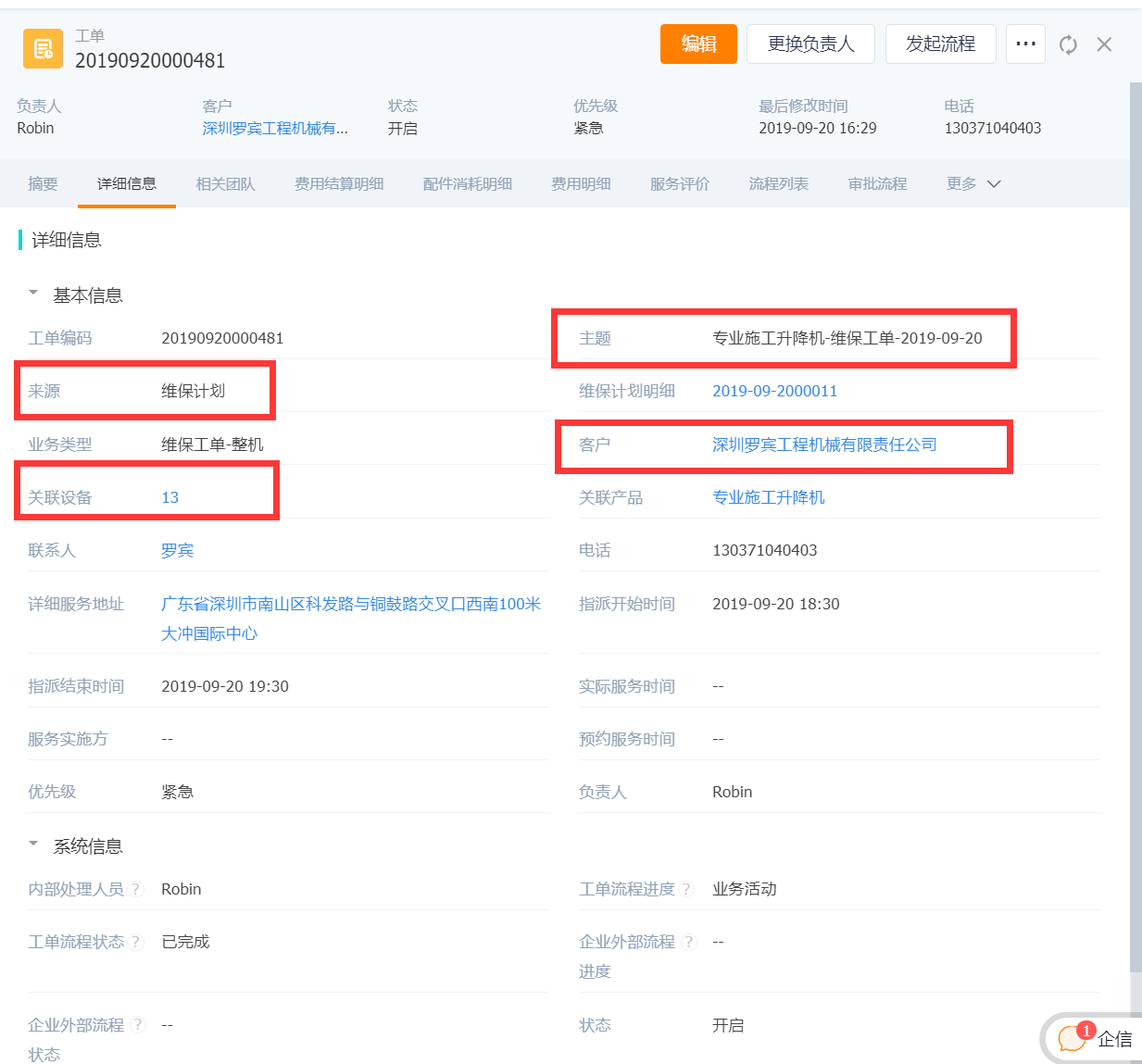This screenshot has height=1064, width=1142.
Task: Click help icon beside 企业外部流程进度
Action: click(x=689, y=942)
